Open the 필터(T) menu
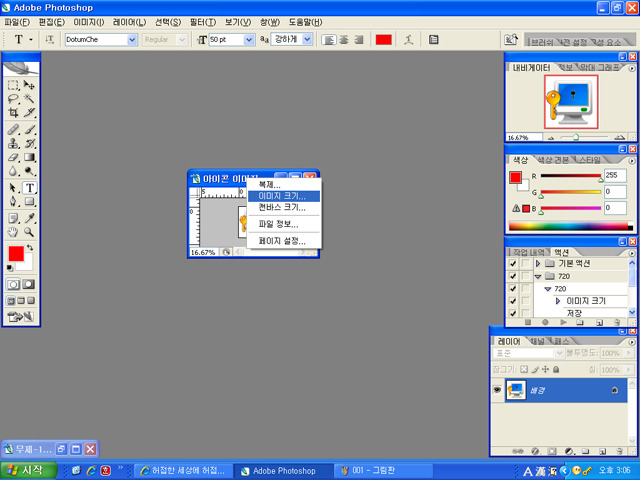The image size is (640, 480). pos(203,22)
